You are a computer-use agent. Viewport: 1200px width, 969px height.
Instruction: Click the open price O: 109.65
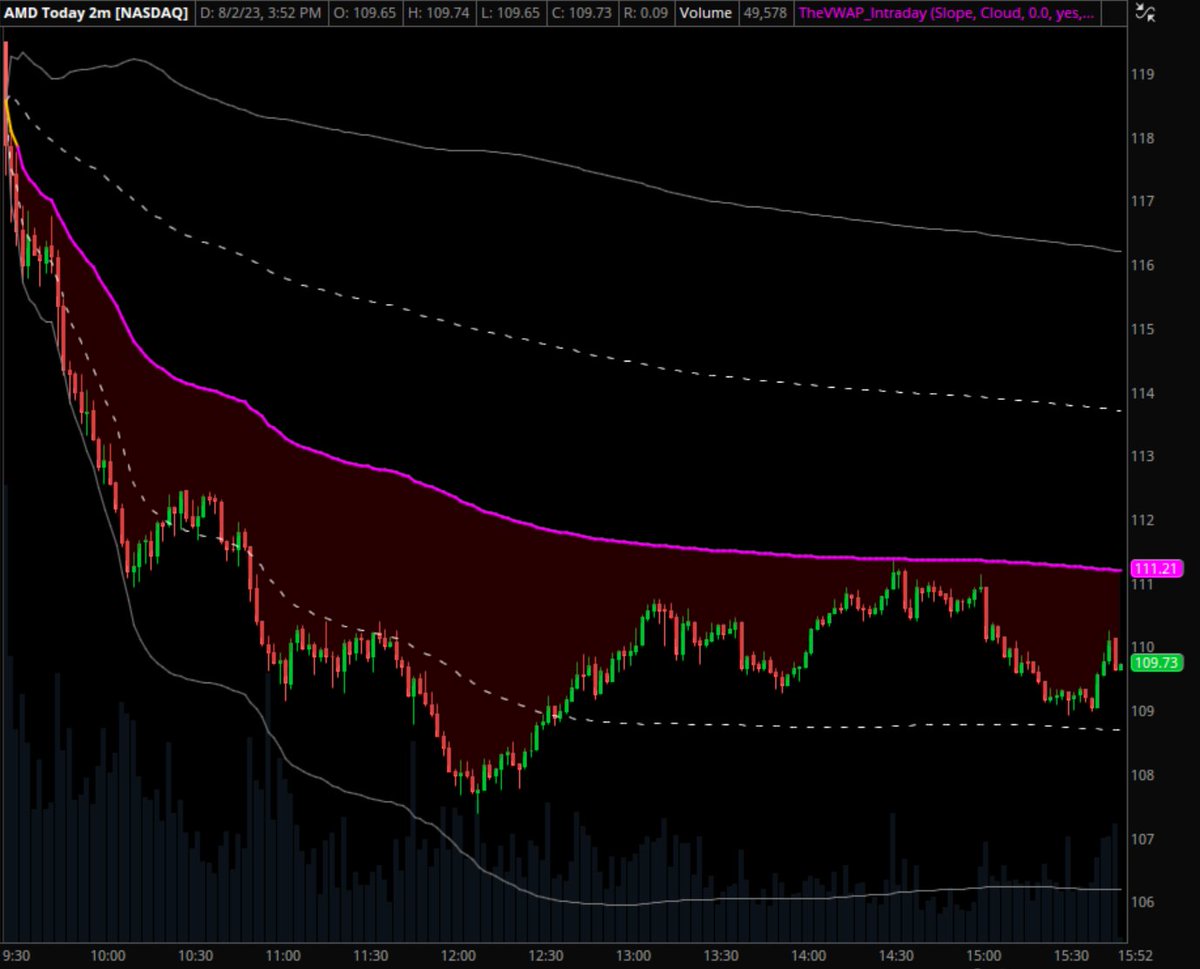(365, 13)
